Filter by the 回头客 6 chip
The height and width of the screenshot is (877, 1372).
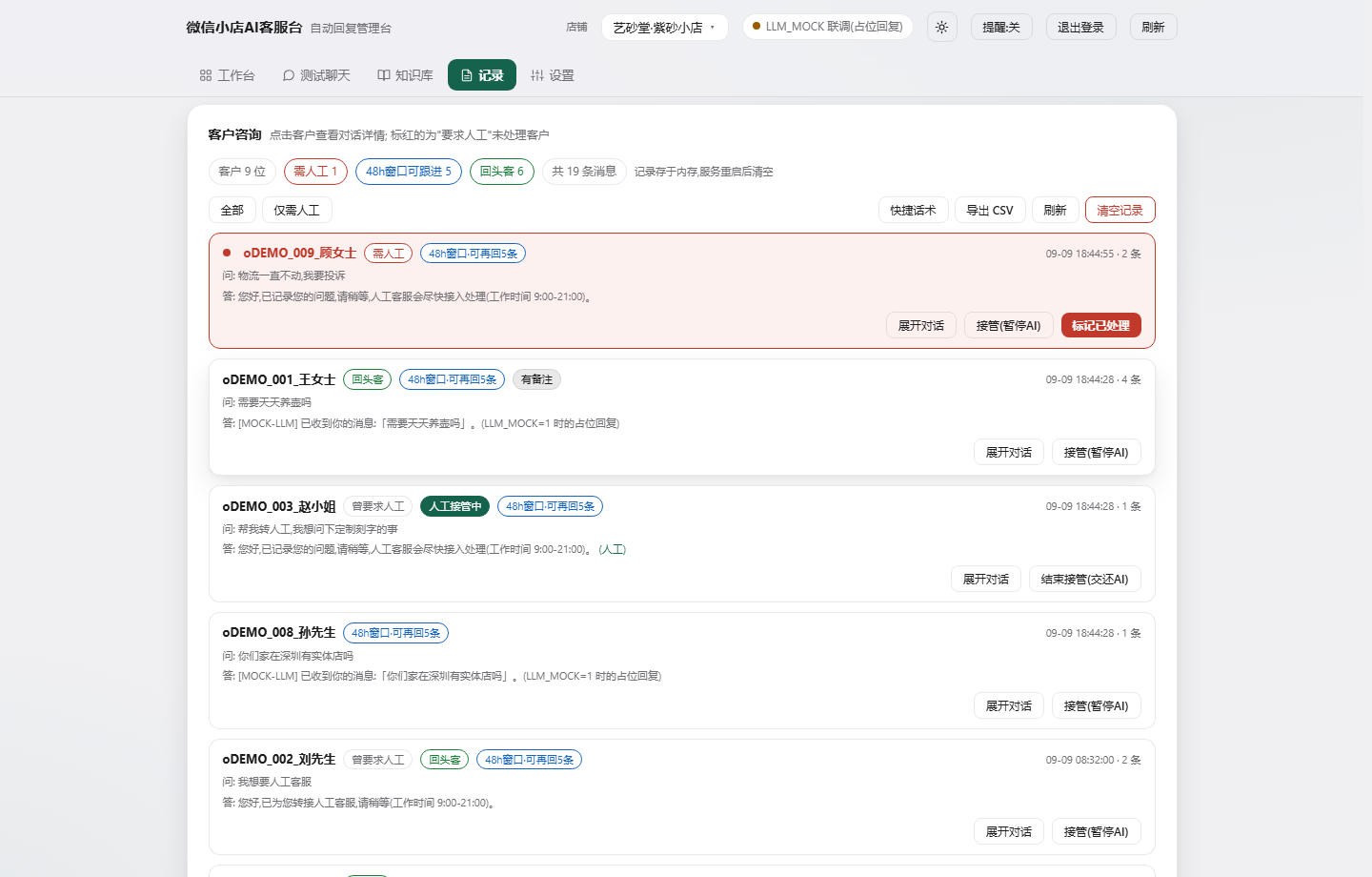[x=502, y=172]
